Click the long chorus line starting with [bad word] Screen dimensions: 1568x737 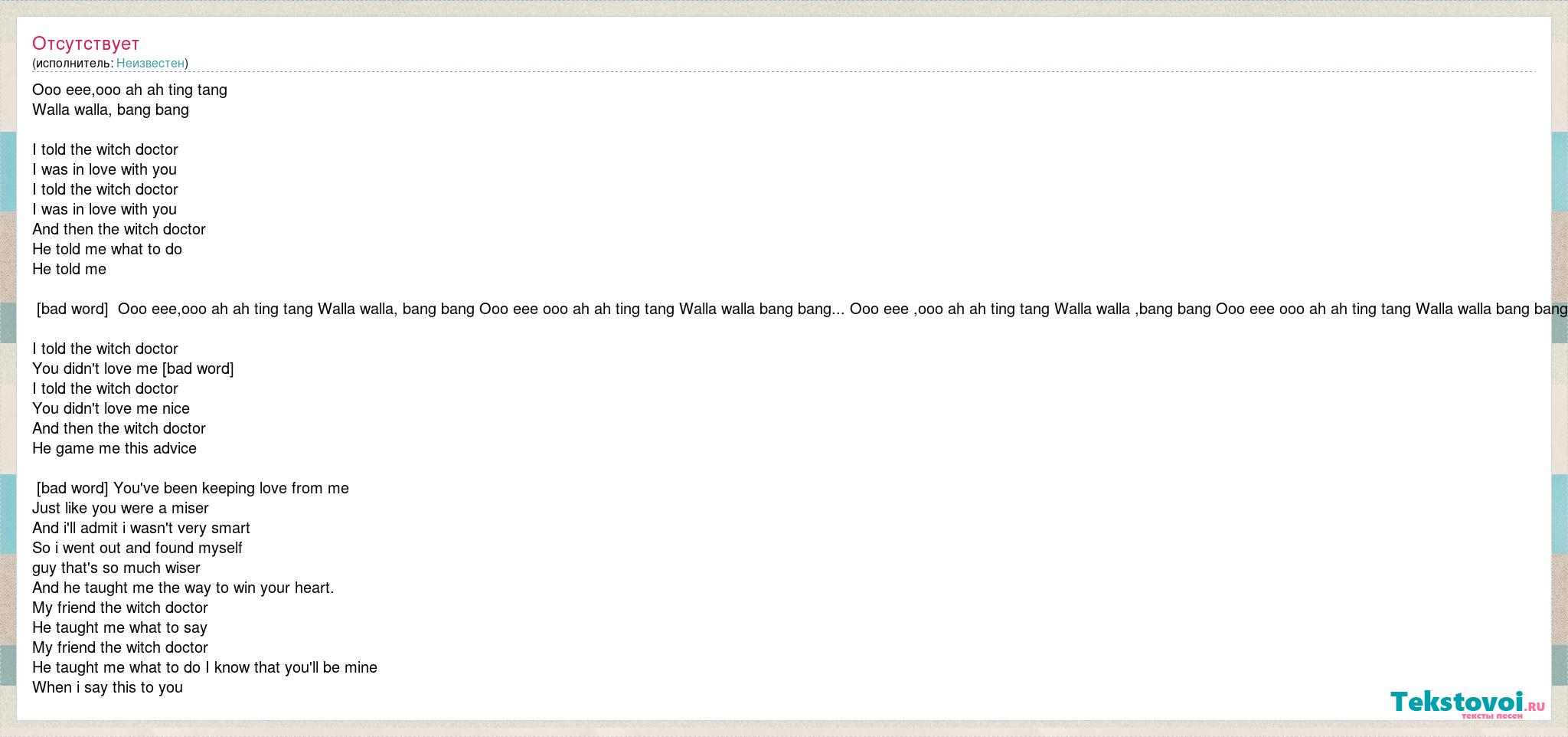tap(800, 309)
